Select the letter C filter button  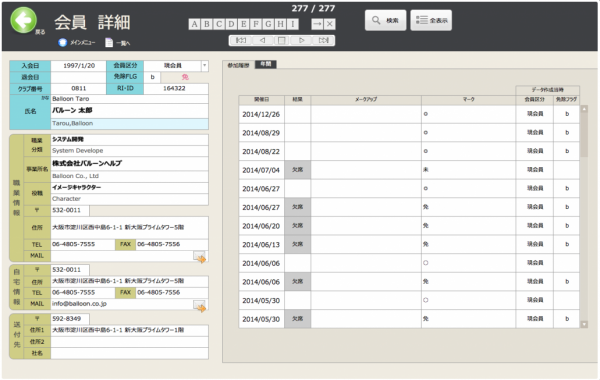[219, 24]
